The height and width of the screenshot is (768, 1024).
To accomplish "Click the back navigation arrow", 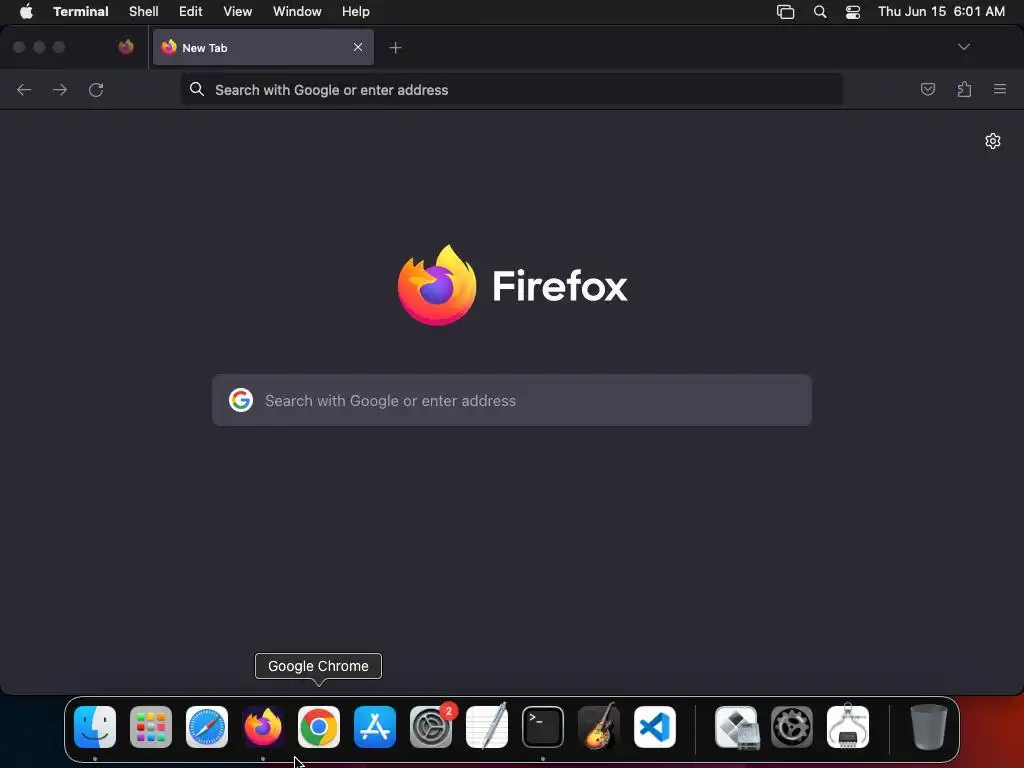I will 24,89.
